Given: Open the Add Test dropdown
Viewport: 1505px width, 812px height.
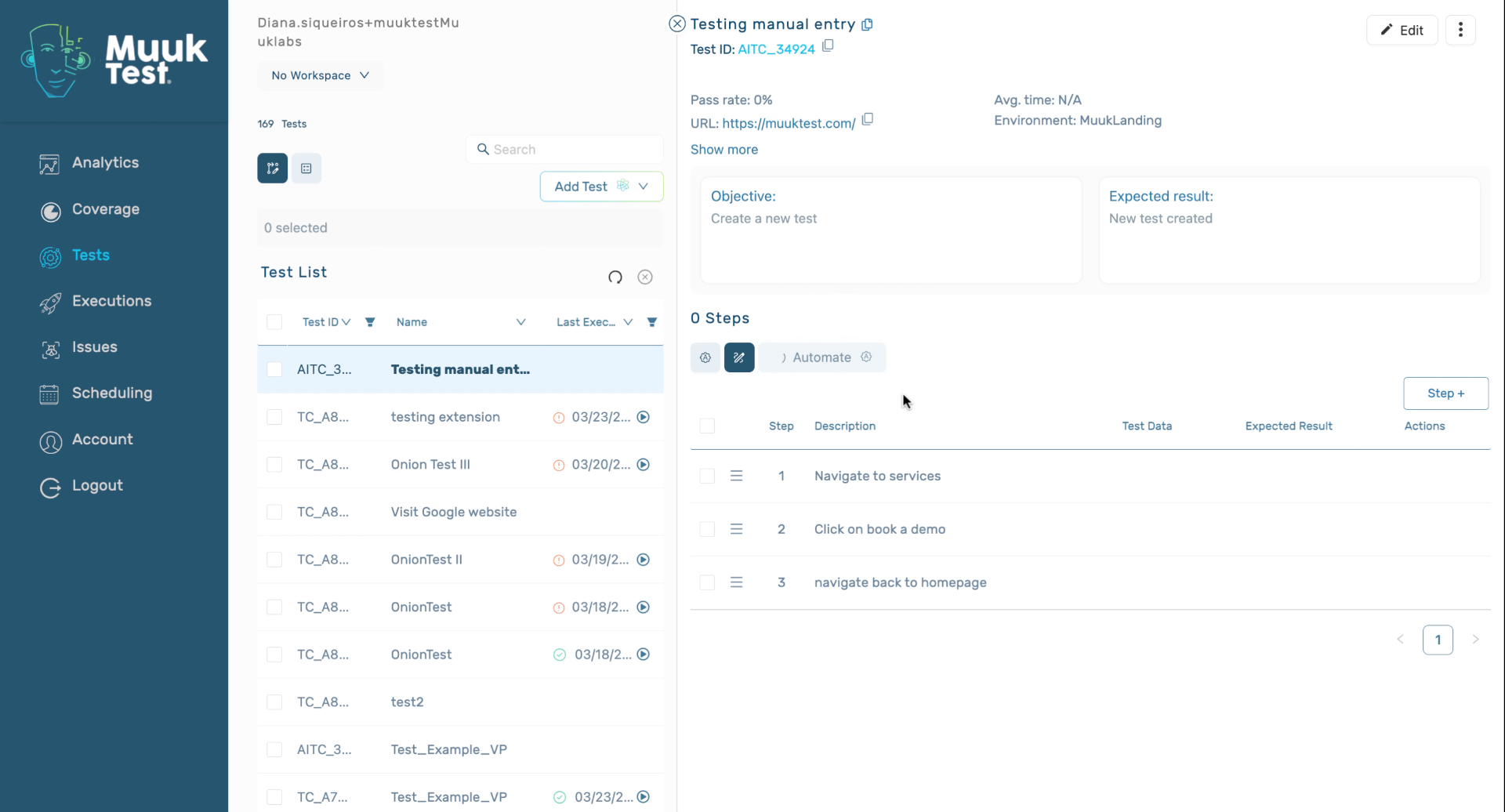Looking at the screenshot, I should [x=601, y=187].
